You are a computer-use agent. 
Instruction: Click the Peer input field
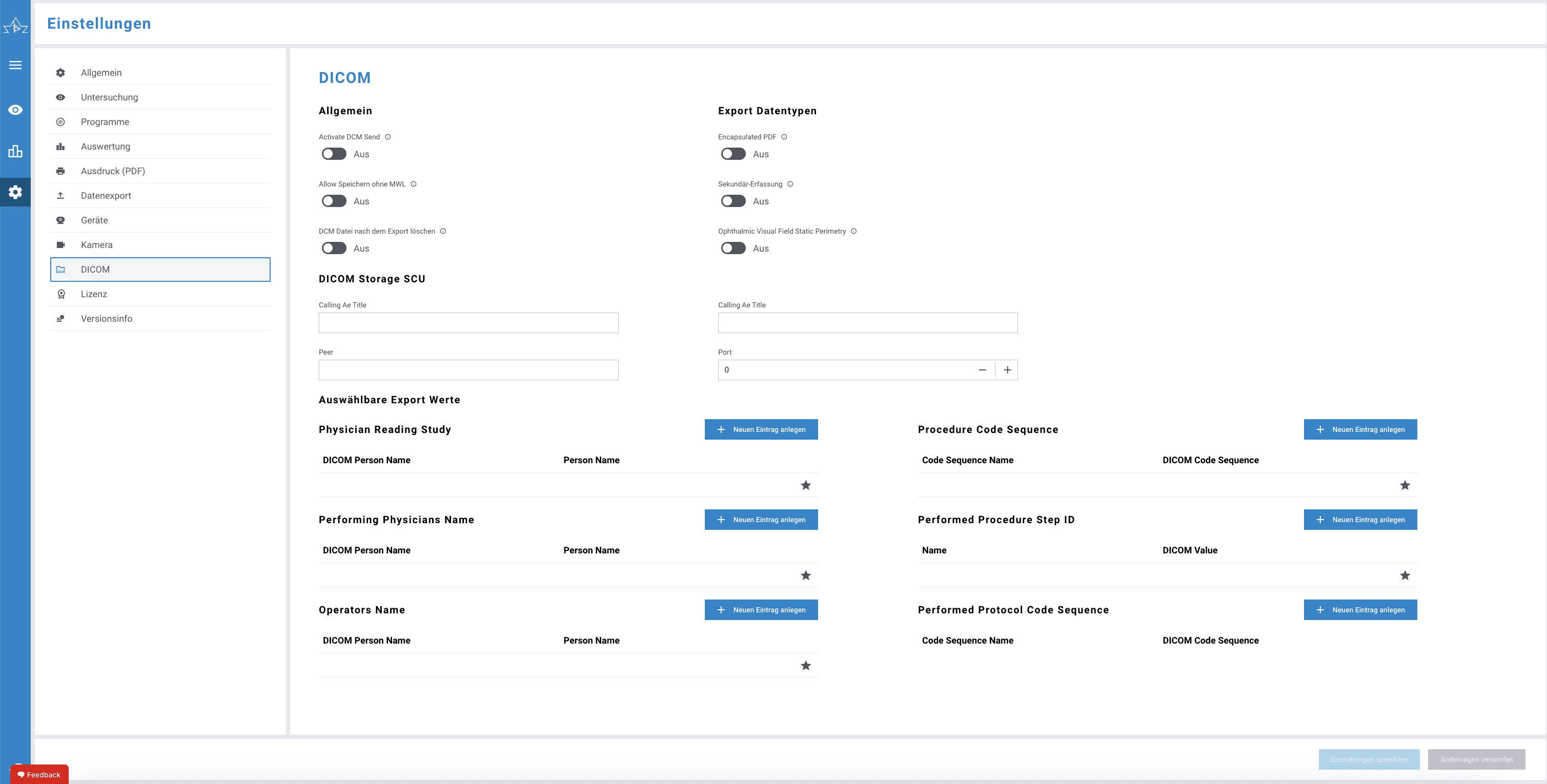pyautogui.click(x=469, y=370)
